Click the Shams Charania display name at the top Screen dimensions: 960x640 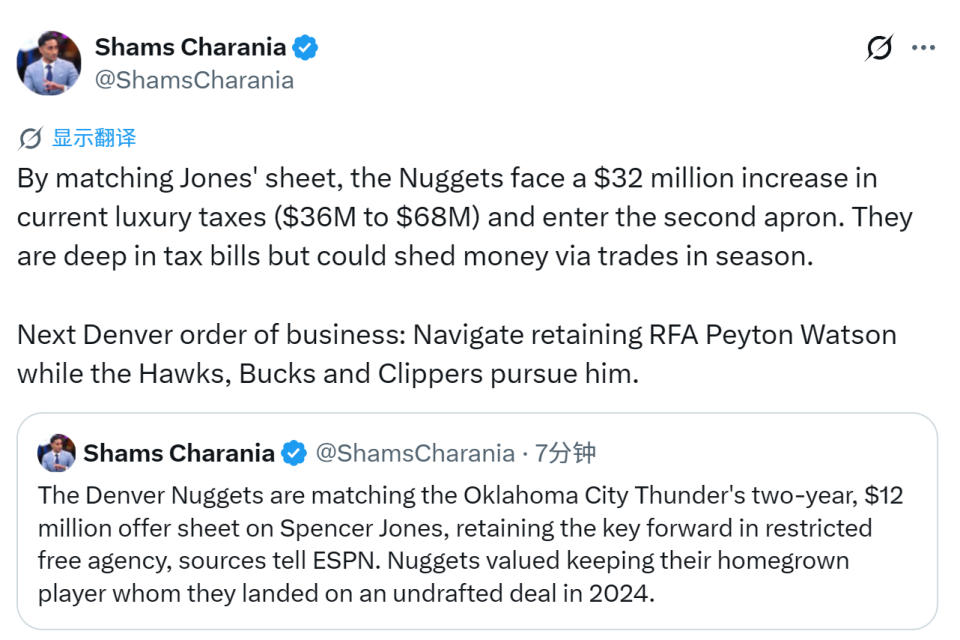point(190,47)
